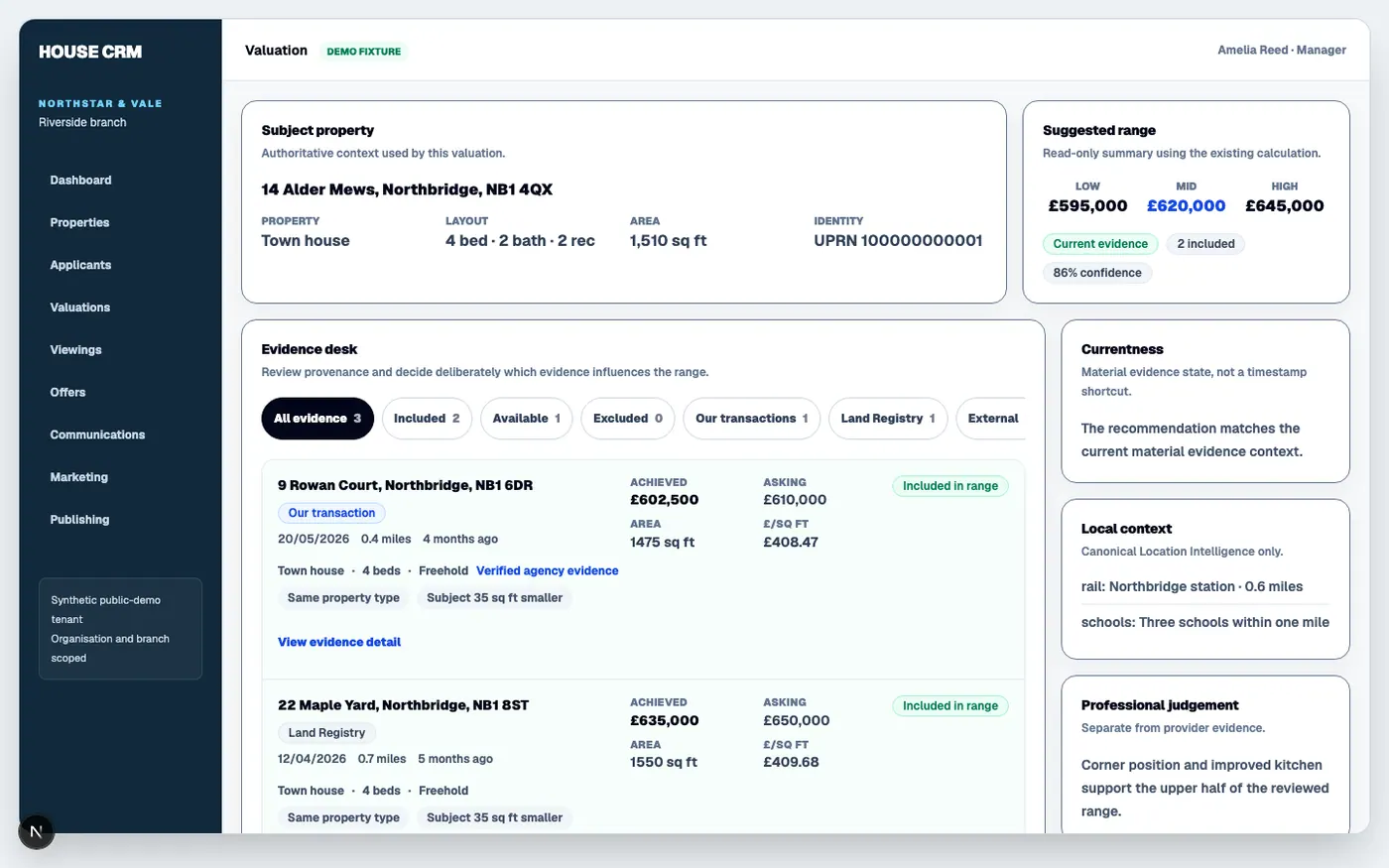Select Valuations in the sidebar
This screenshot has height=868, width=1389.
coord(79,308)
